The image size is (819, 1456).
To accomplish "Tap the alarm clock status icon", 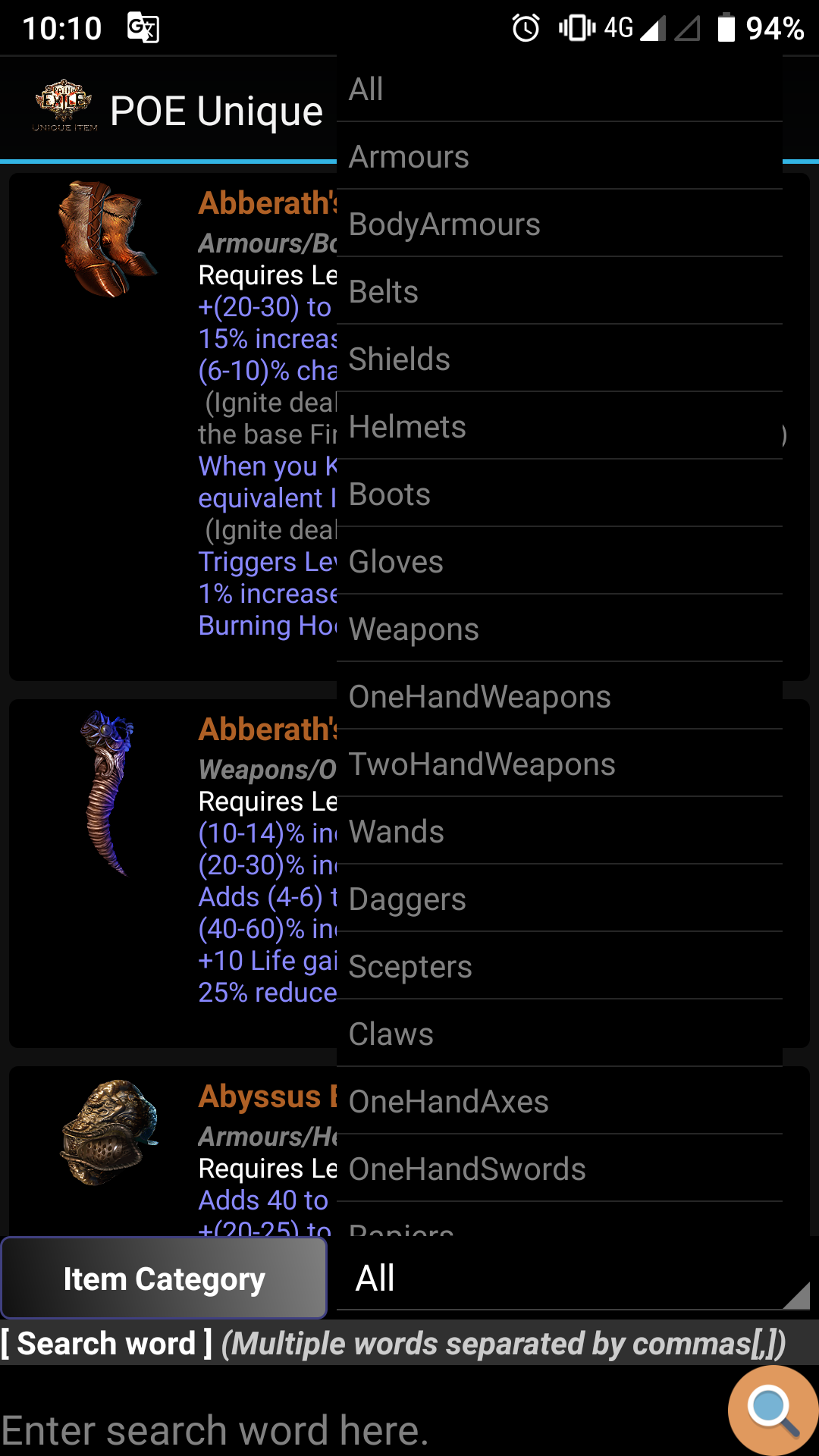I will point(526,28).
